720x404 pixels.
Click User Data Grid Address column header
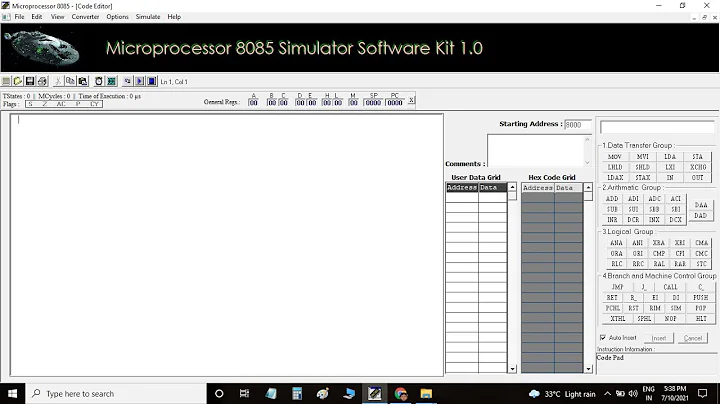(462, 187)
